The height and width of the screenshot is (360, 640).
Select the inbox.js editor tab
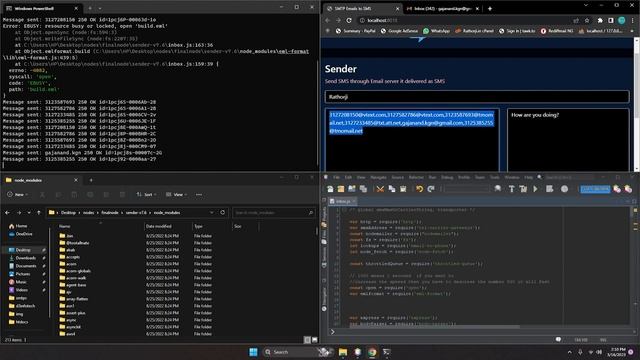coord(342,201)
